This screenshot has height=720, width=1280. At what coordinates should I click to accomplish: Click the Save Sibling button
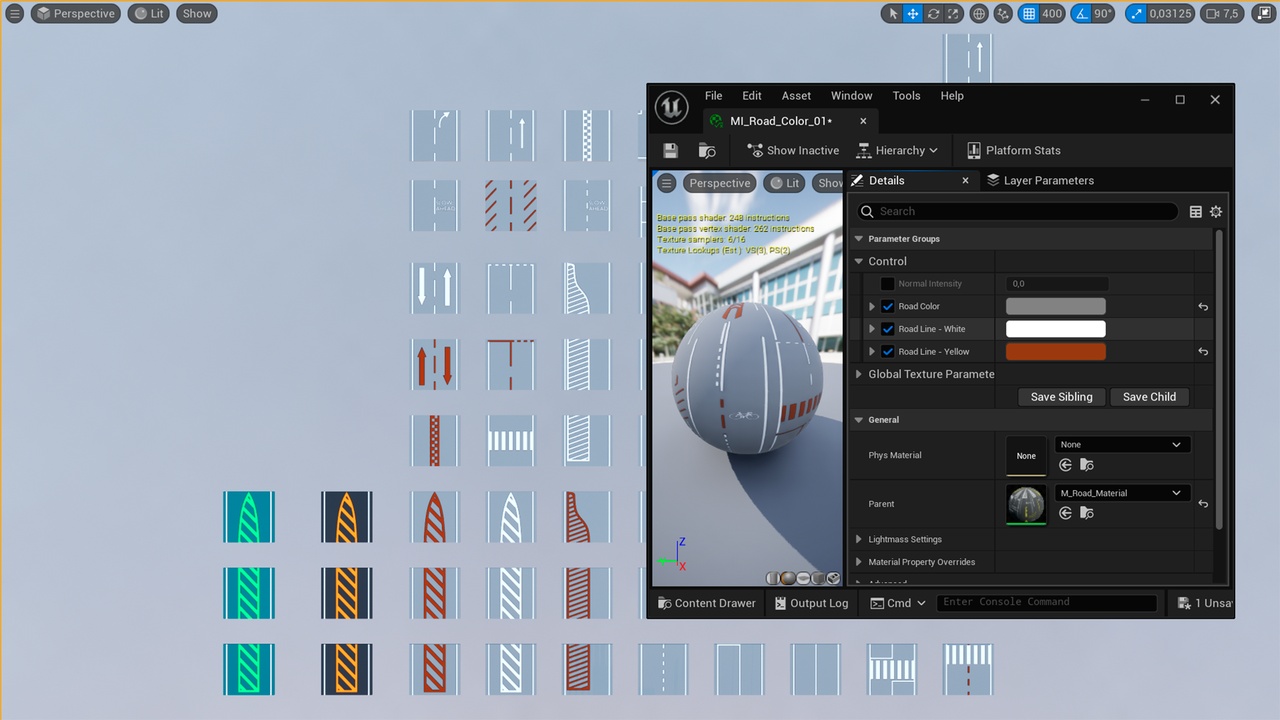(1061, 397)
